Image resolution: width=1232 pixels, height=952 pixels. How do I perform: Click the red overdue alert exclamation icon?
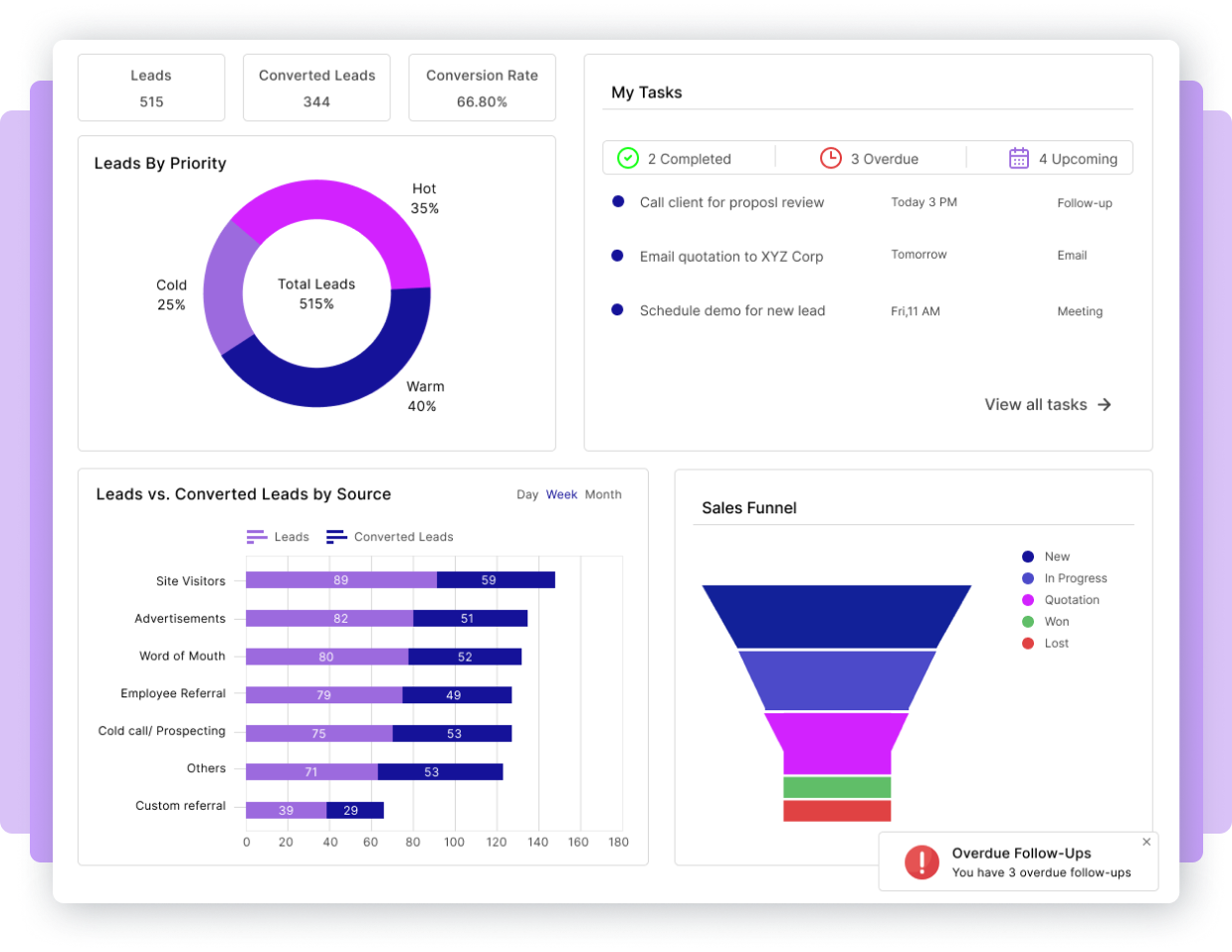pyautogui.click(x=922, y=861)
